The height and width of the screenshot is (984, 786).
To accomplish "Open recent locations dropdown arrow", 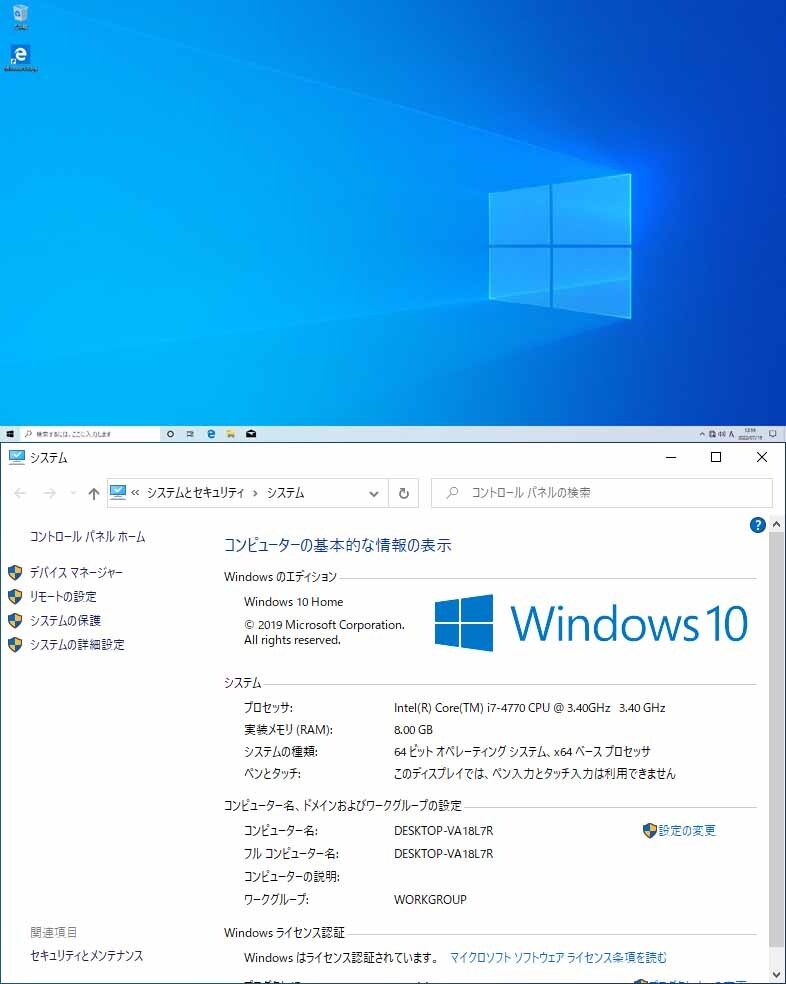I will 73,493.
